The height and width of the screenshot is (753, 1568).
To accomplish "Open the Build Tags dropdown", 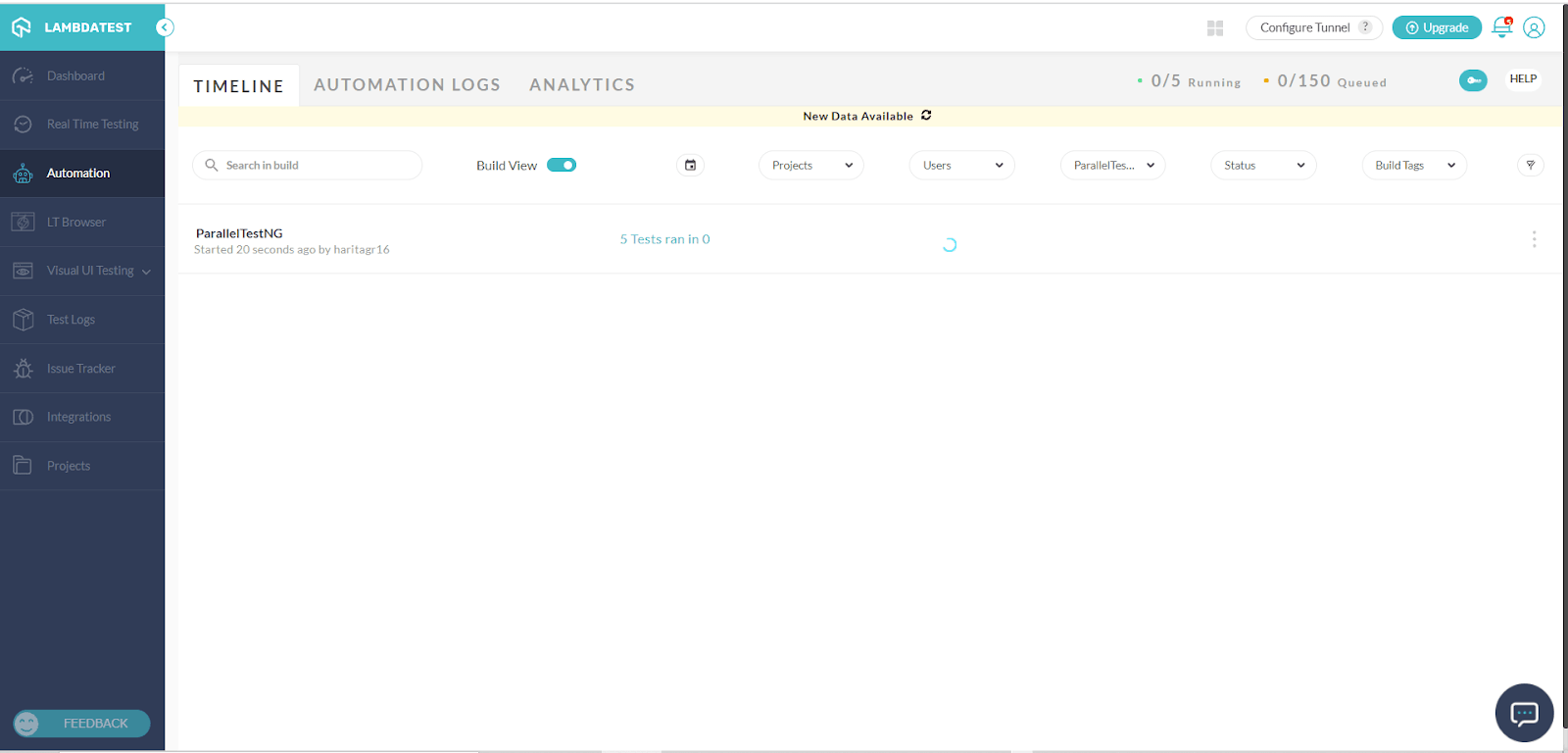I will coord(1414,166).
